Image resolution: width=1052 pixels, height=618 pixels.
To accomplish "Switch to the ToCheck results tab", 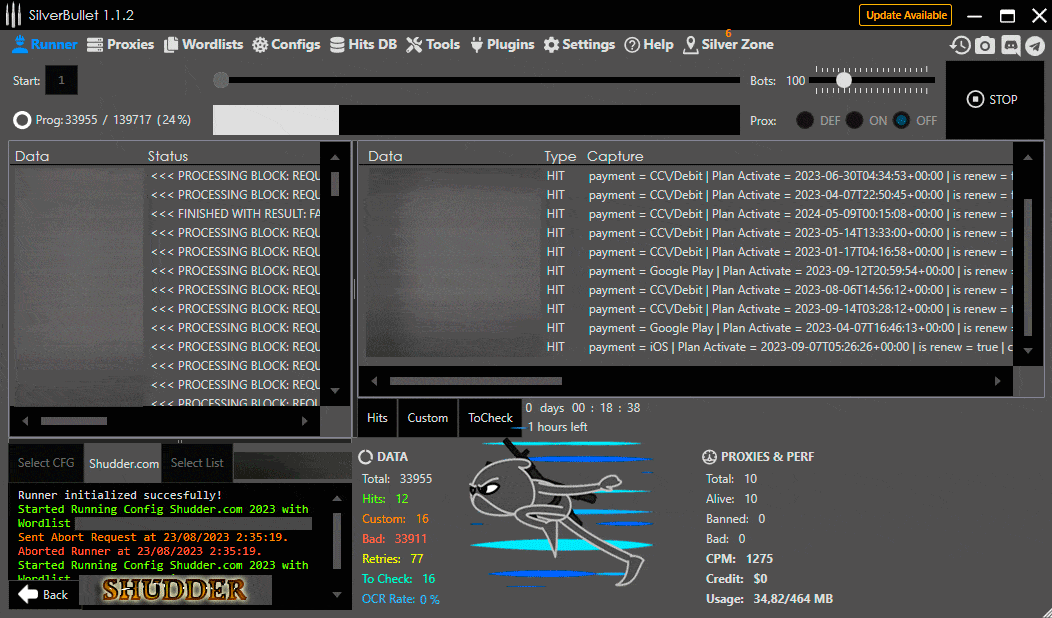I will pos(490,418).
